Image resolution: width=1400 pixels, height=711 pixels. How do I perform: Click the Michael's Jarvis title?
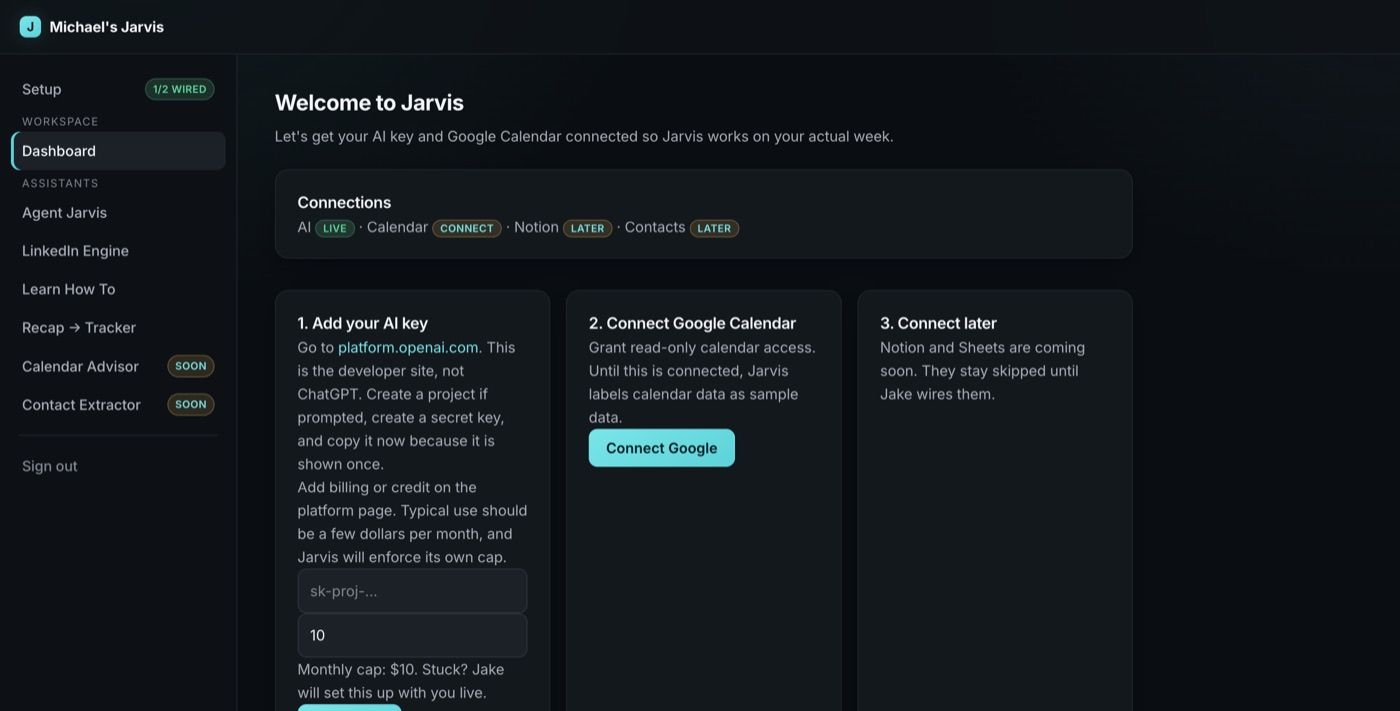click(107, 27)
